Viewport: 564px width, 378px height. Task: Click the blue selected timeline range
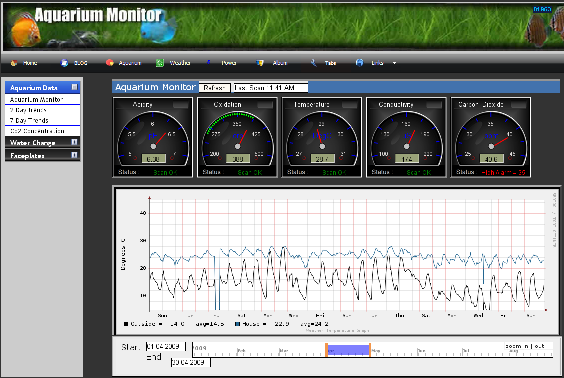point(348,350)
